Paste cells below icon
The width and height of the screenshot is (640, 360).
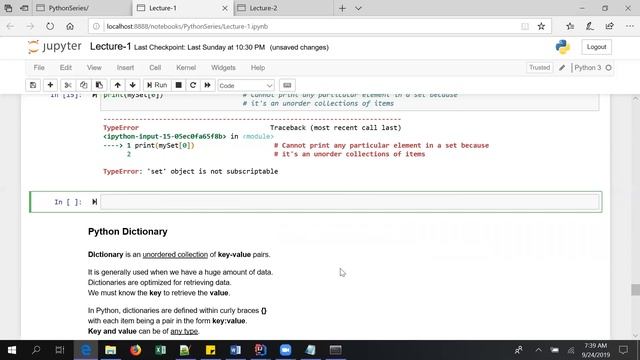point(99,85)
